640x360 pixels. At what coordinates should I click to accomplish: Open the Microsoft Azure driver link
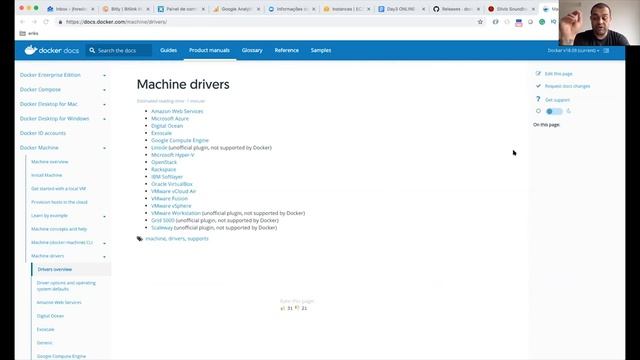coord(170,118)
